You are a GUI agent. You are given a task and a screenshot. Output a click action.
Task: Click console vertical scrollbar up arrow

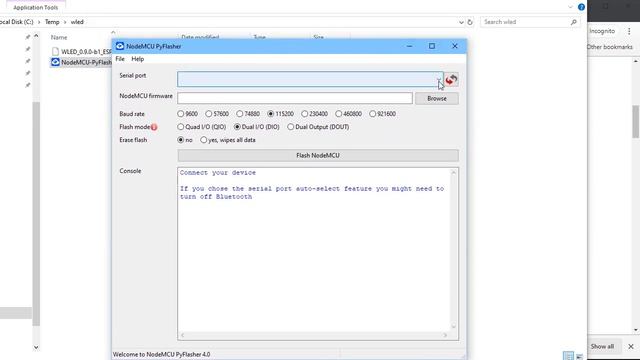point(453,173)
